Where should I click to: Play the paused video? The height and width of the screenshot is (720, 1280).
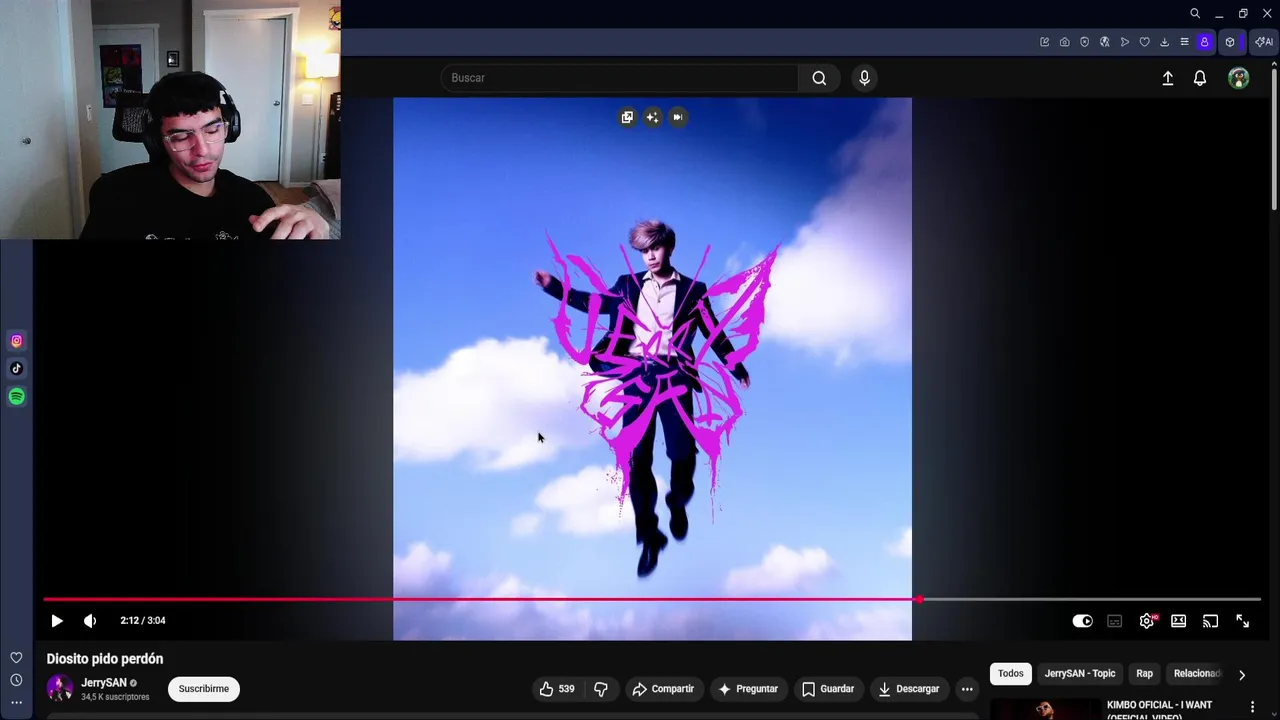[x=57, y=621]
